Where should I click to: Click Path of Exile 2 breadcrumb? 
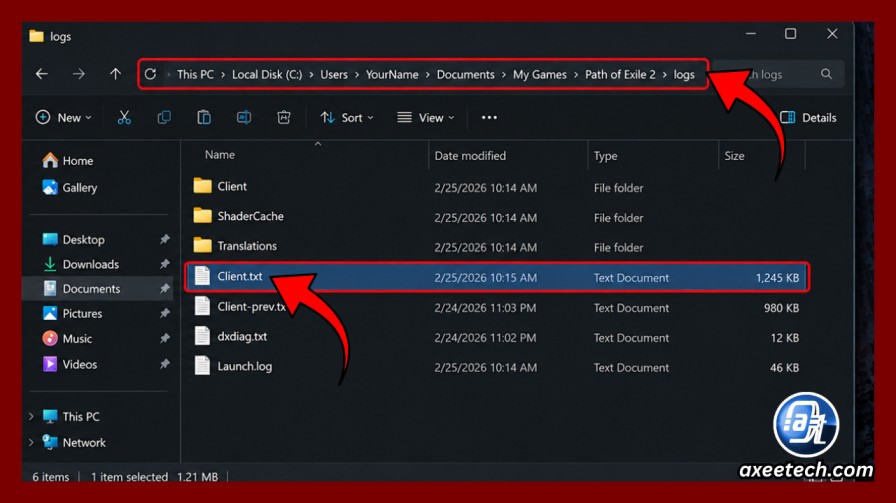pyautogui.click(x=620, y=74)
